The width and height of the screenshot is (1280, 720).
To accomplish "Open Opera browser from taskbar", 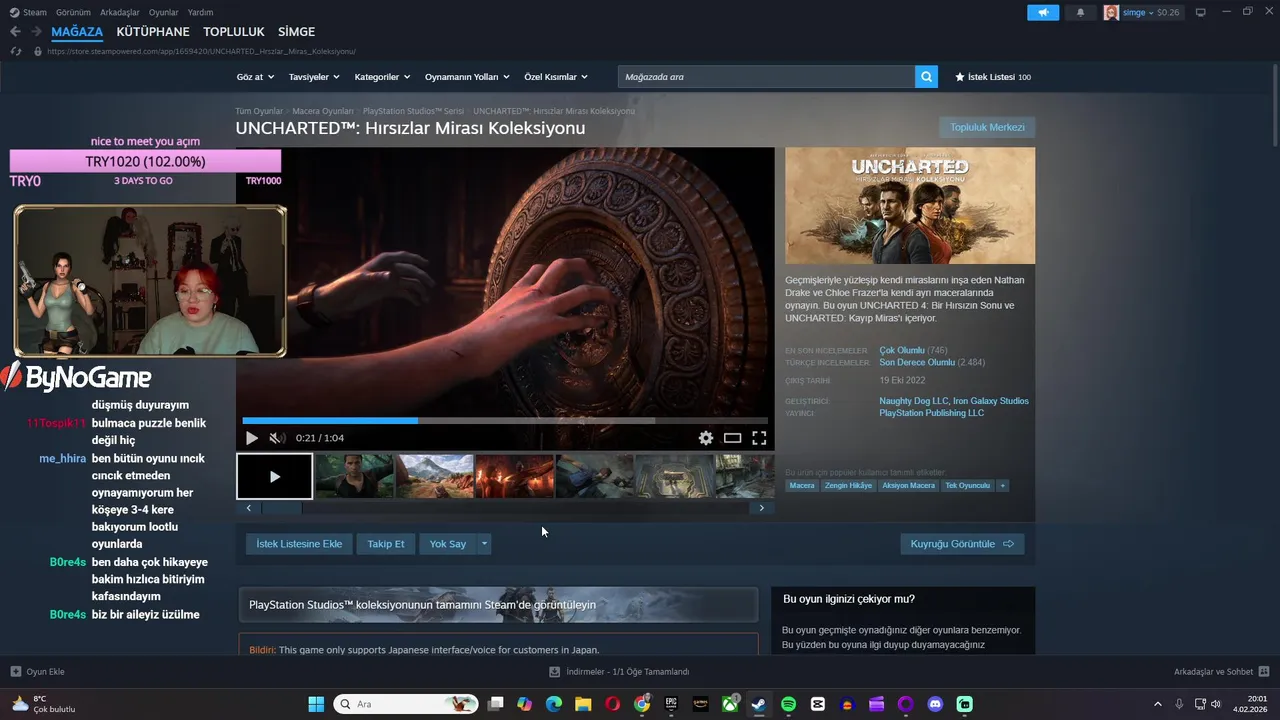I will pos(612,704).
